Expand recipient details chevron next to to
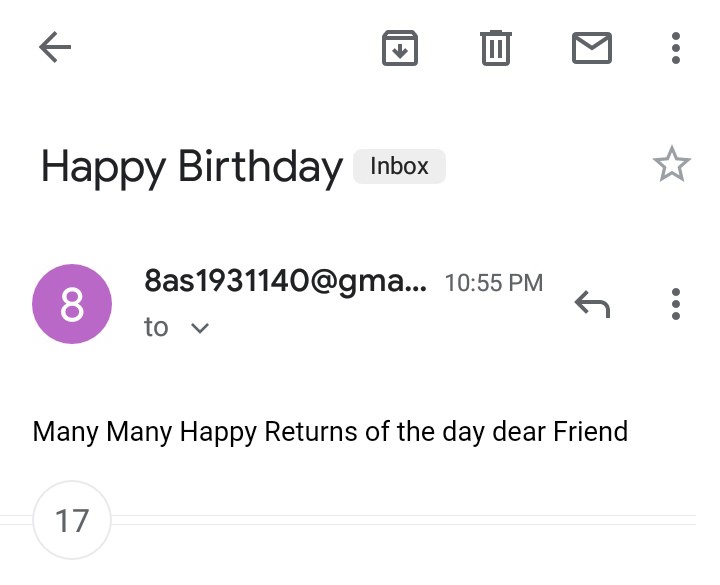The image size is (720, 585). tap(200, 328)
